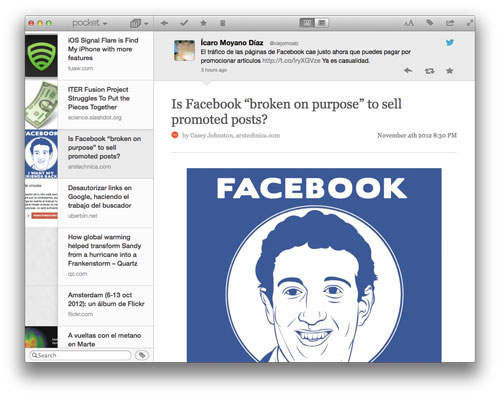Click the 'flickr.com' source label
The image size is (500, 397).
coord(80,314)
